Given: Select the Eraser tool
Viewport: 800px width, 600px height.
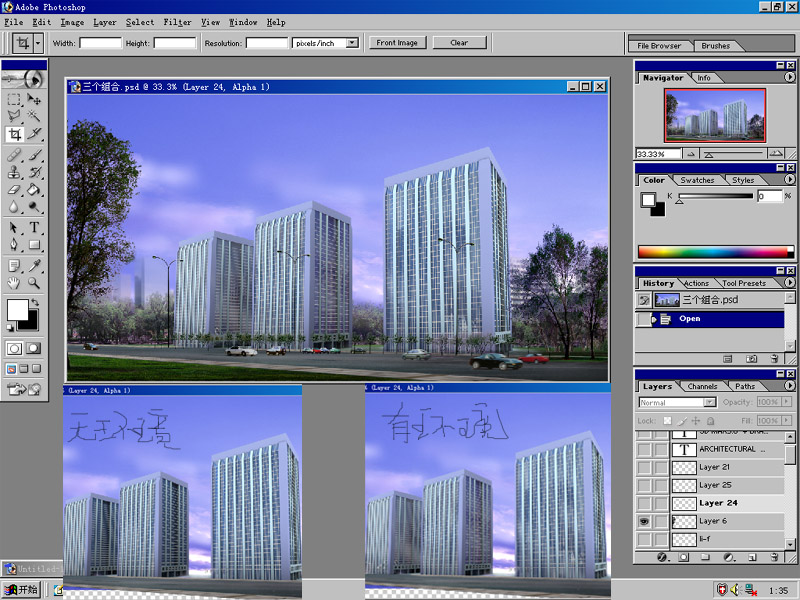Looking at the screenshot, I should [14, 189].
